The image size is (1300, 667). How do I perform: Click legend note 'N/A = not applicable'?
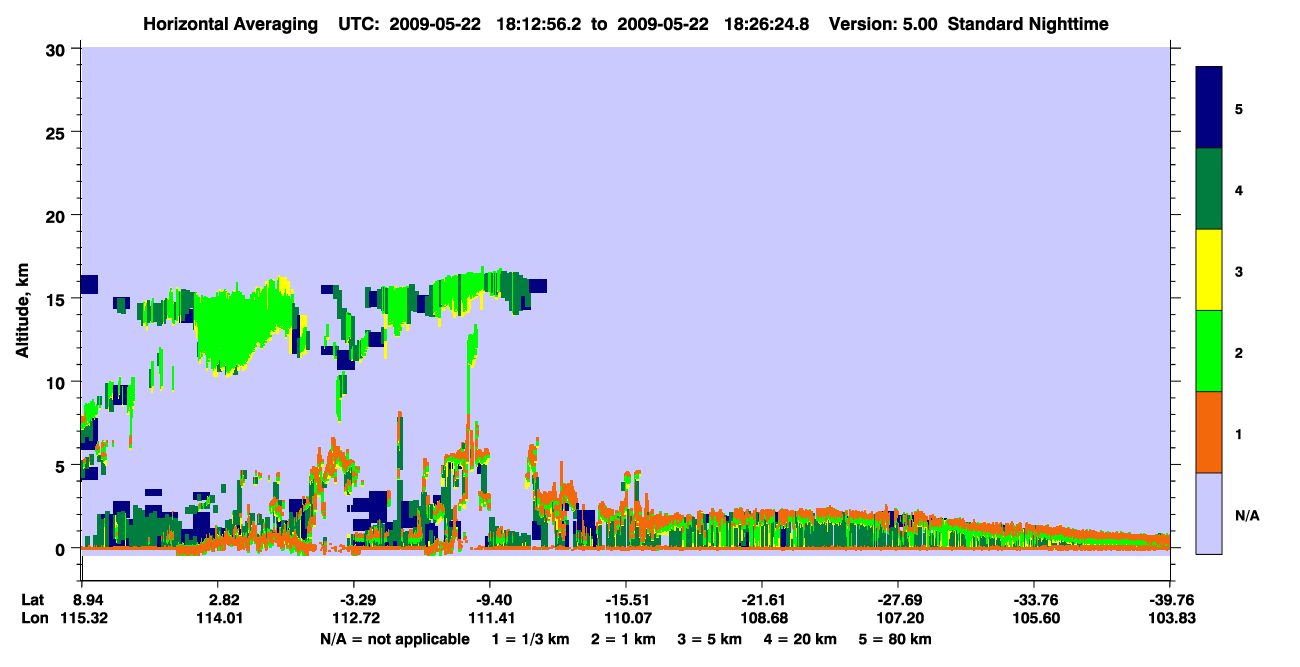[394, 639]
